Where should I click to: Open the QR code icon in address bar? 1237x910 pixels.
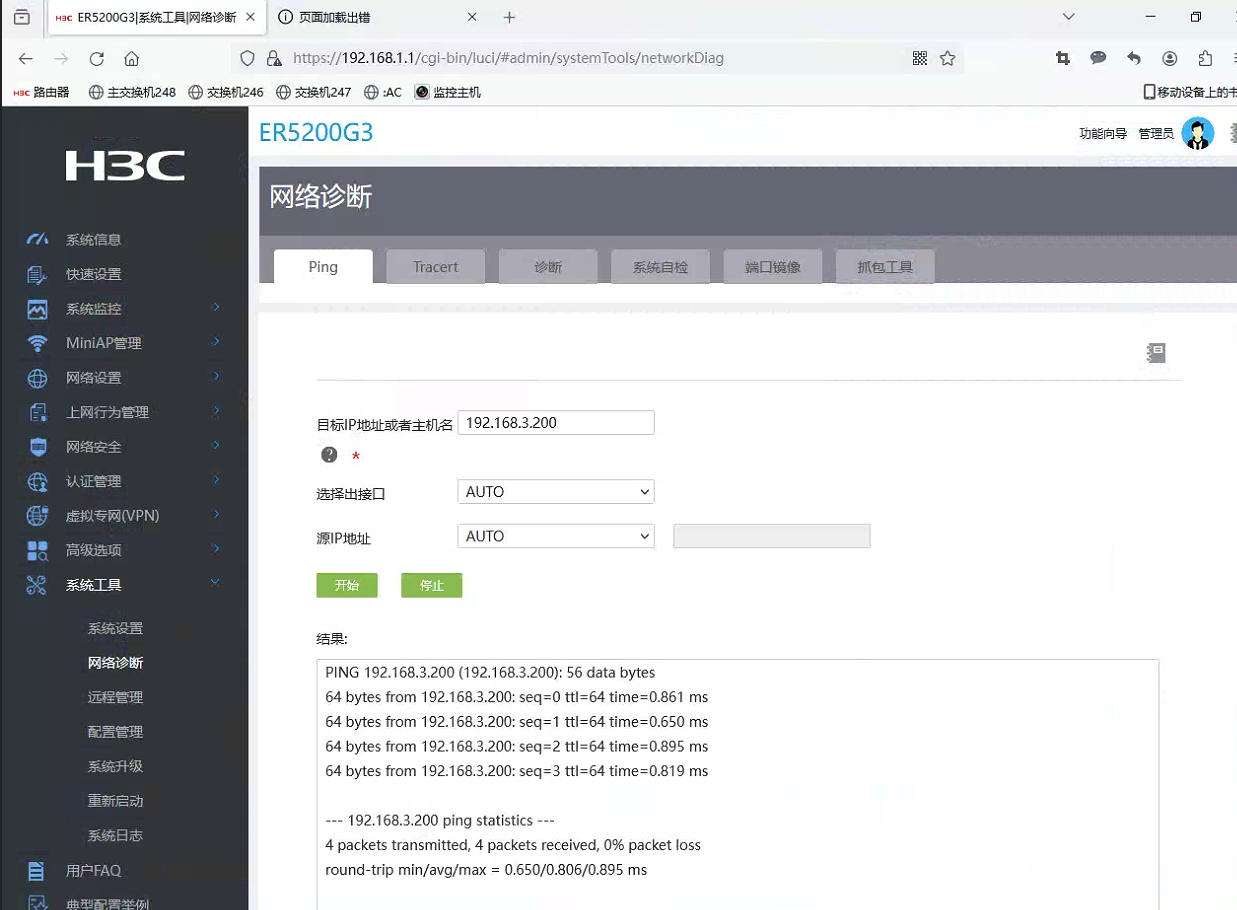click(x=920, y=58)
